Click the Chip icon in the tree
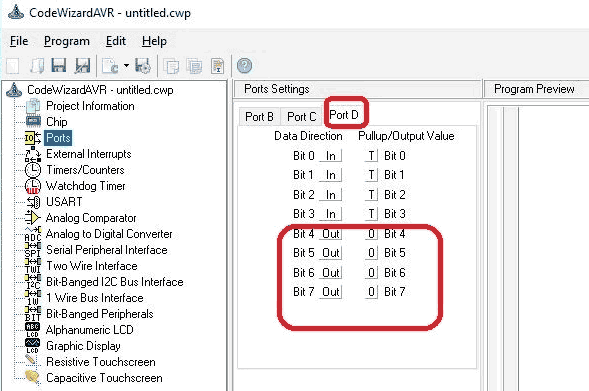Screen dimensions: 589x391 33,122
